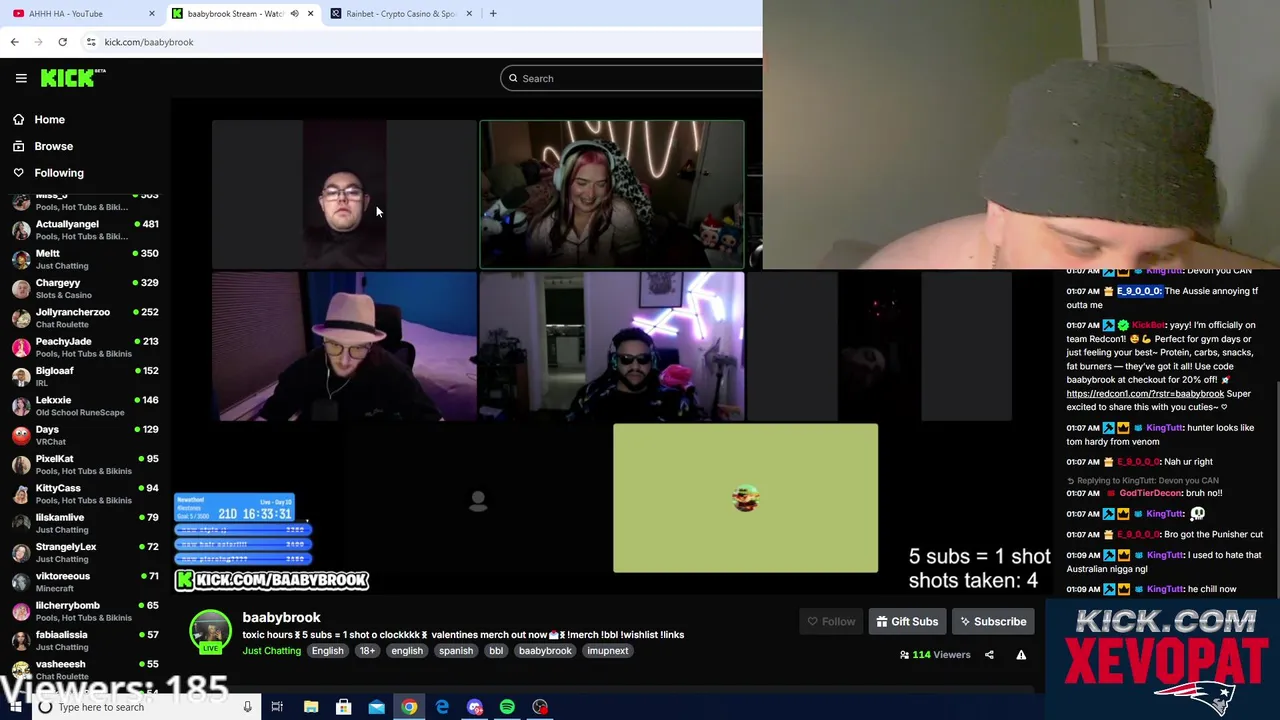Click the Browse icon in sidebar
1280x720 pixels.
click(18, 146)
